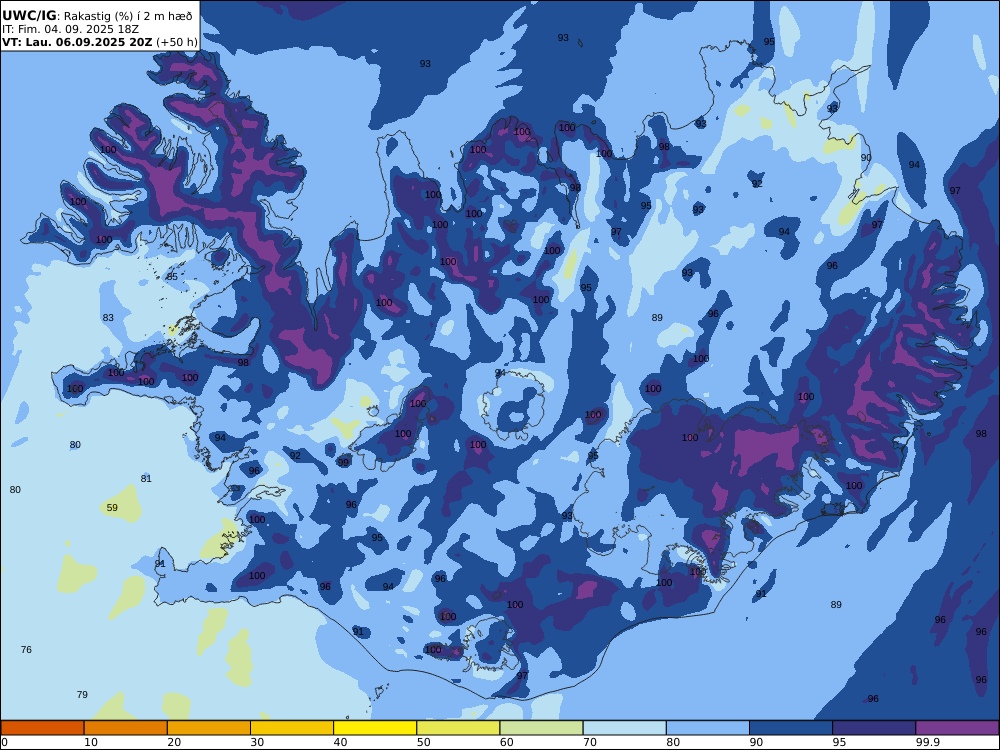Click the '0' tick label on color scale

[x=4, y=742]
